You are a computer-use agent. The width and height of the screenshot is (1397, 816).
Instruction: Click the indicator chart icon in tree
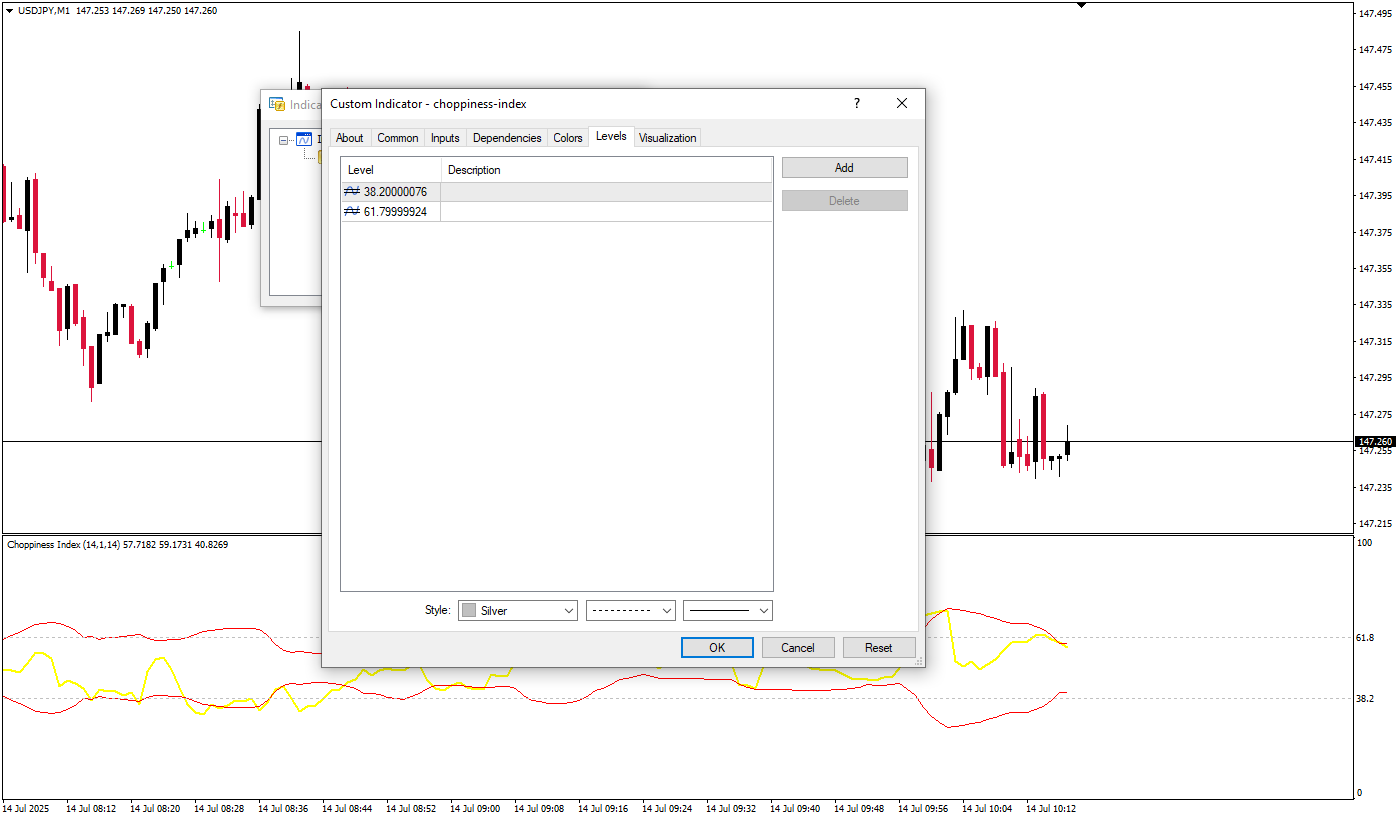click(x=304, y=140)
